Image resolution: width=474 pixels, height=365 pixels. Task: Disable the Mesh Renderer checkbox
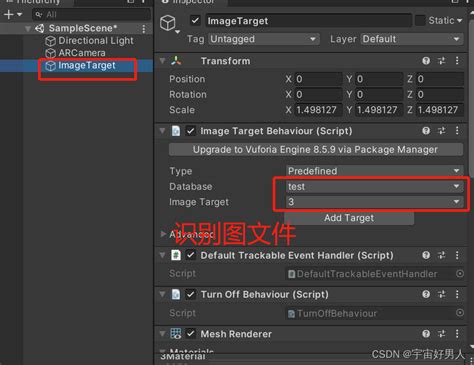[x=190, y=334]
